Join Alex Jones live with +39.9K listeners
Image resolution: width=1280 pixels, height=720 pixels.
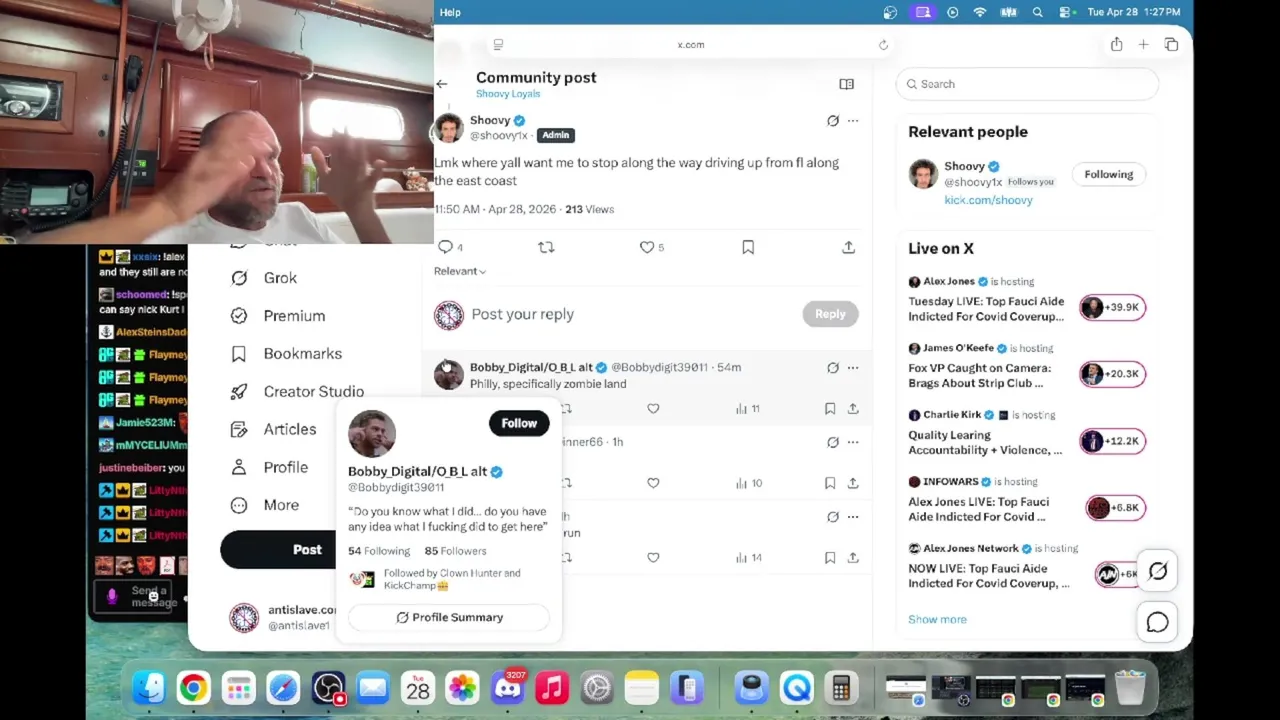point(1112,307)
